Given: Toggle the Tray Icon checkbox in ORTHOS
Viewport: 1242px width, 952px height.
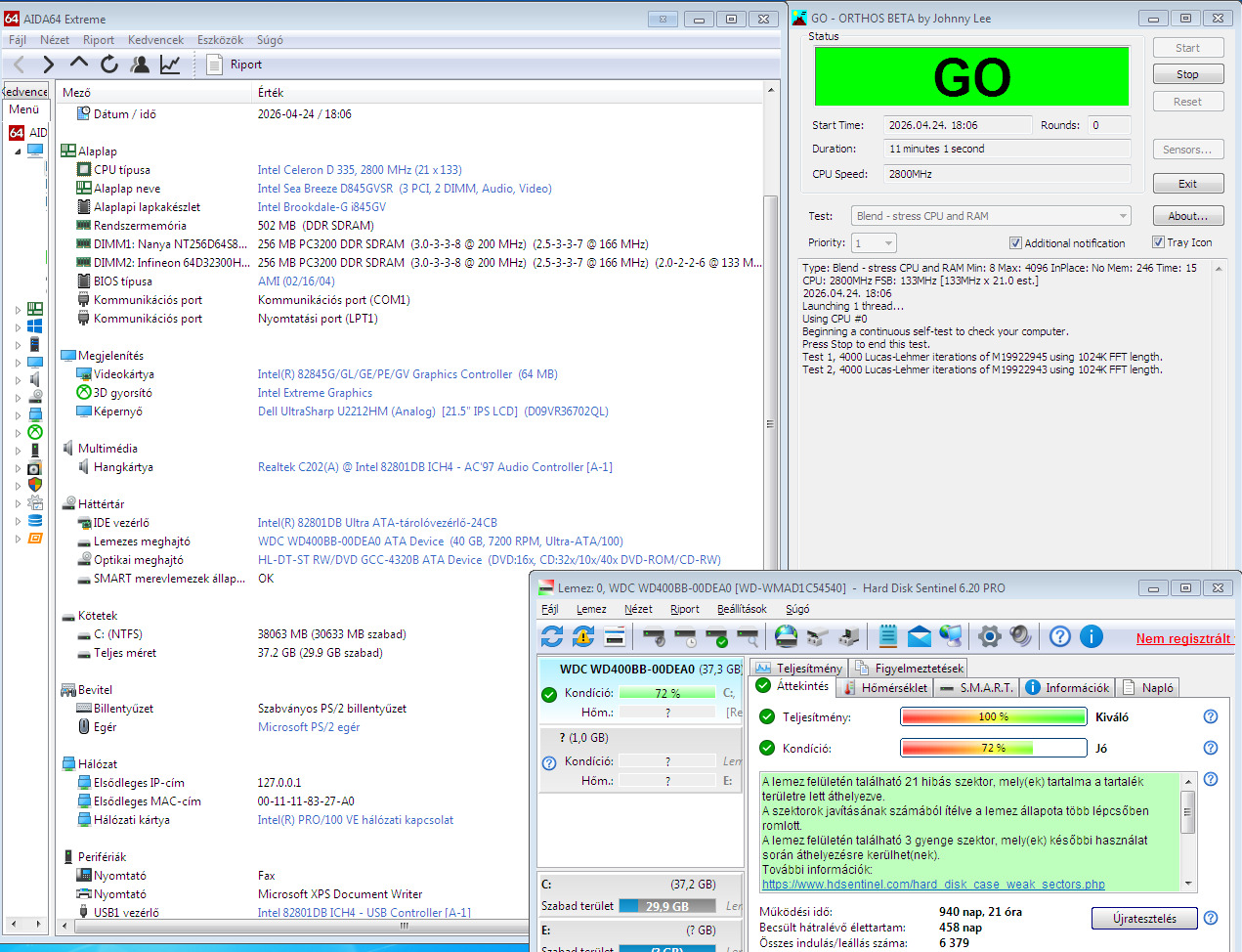Looking at the screenshot, I should pyautogui.click(x=1158, y=242).
